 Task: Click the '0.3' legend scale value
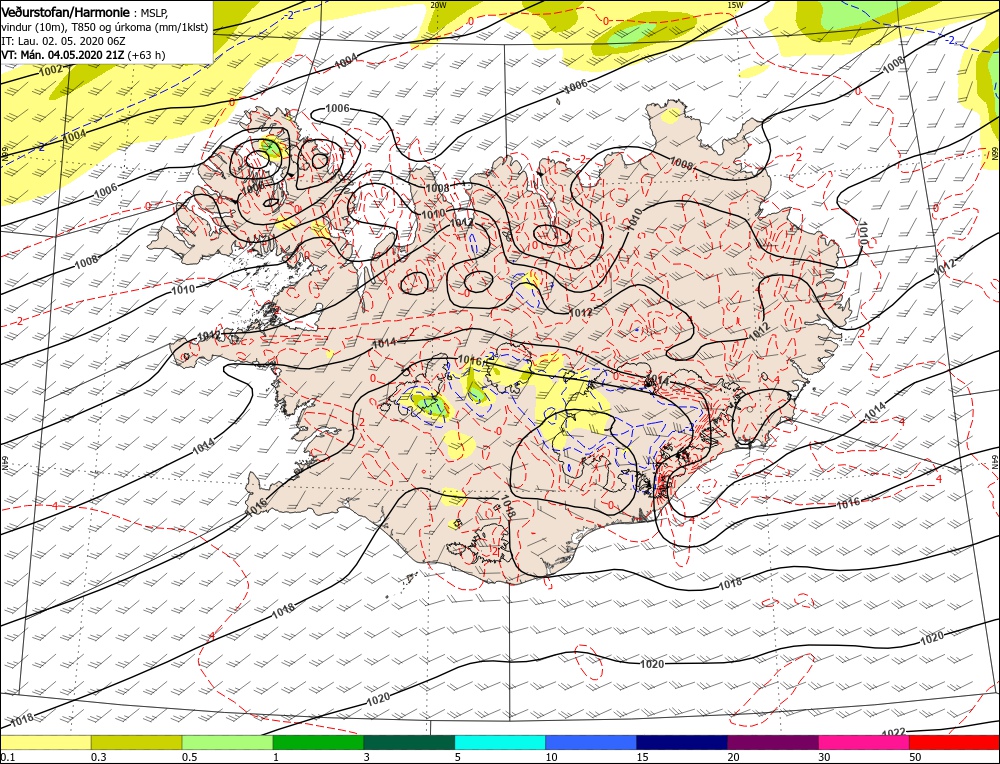(x=99, y=756)
